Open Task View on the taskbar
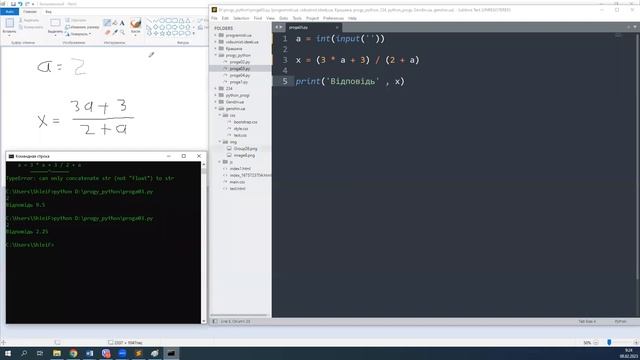The image size is (640, 360). 40,353
